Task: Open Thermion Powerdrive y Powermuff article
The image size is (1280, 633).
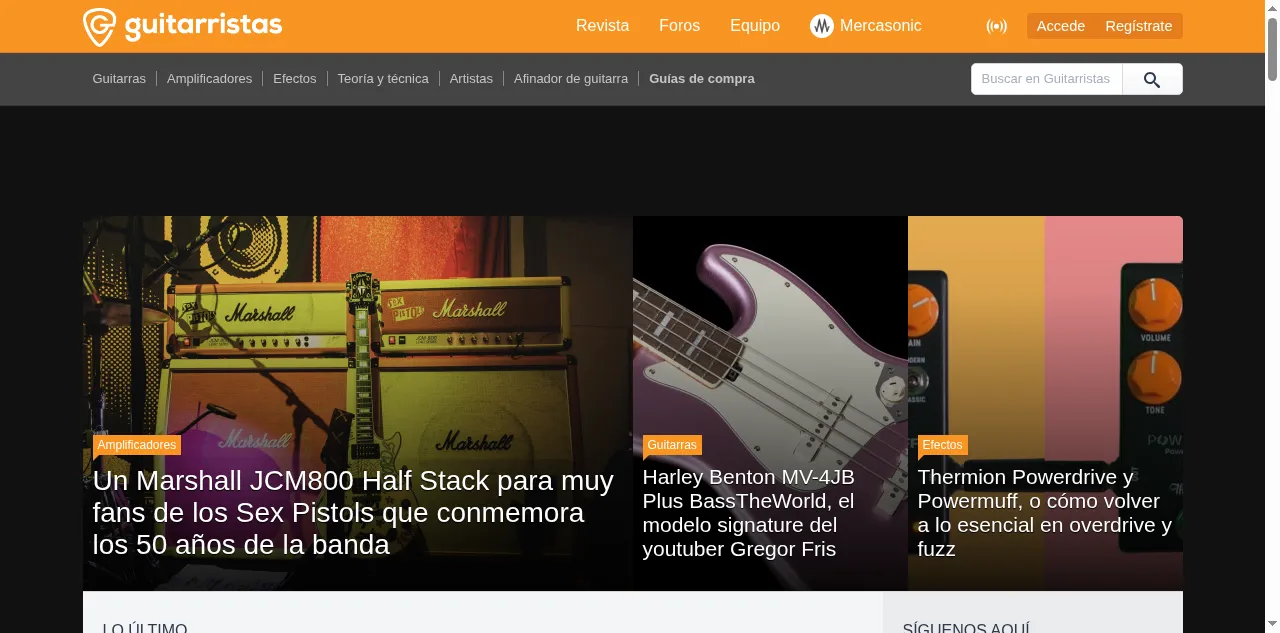Action: tap(1045, 513)
